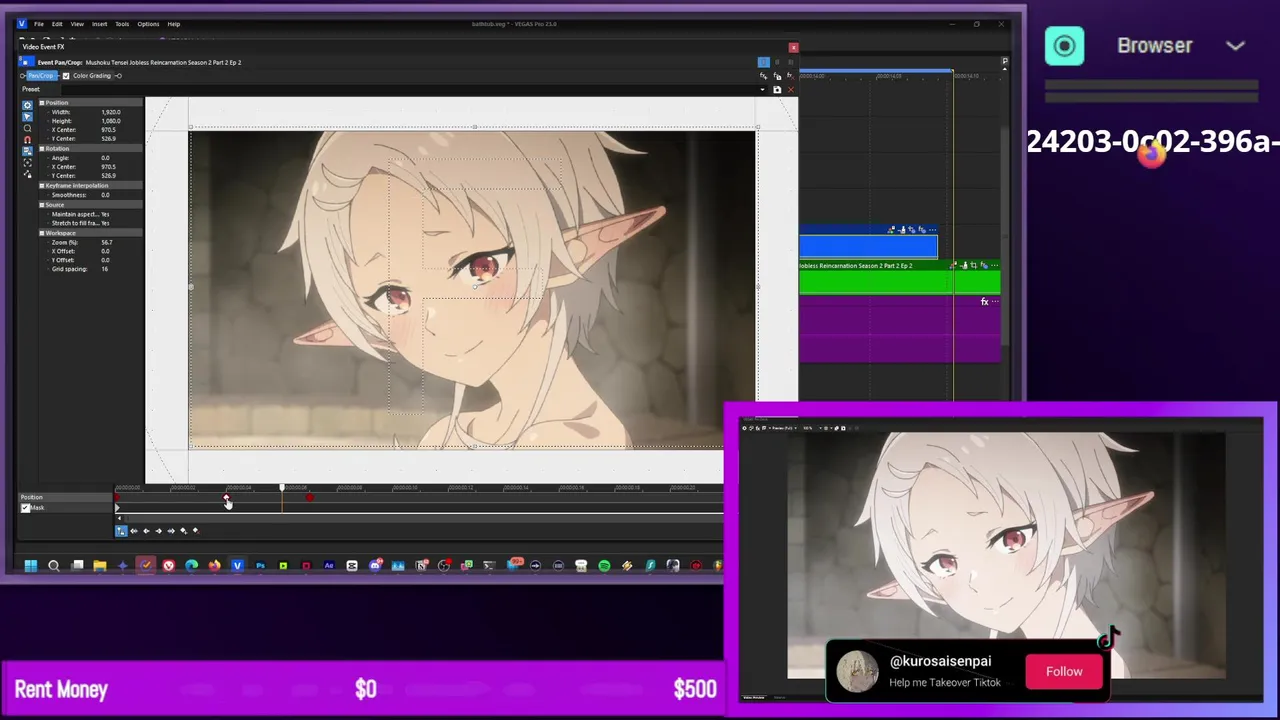
Task: Click the fx icon on purple clip
Action: (x=985, y=301)
